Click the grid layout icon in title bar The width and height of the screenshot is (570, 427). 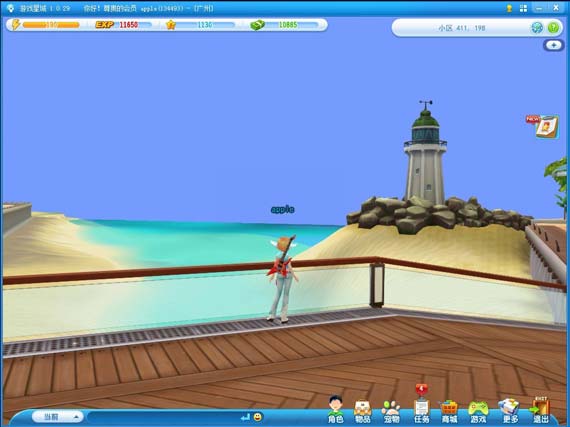(523, 8)
